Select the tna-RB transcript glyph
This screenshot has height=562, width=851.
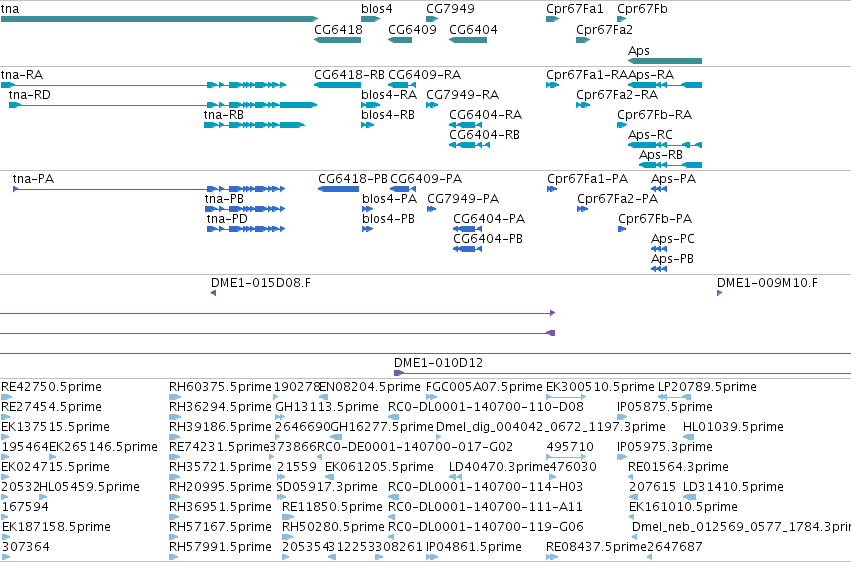tap(254, 125)
